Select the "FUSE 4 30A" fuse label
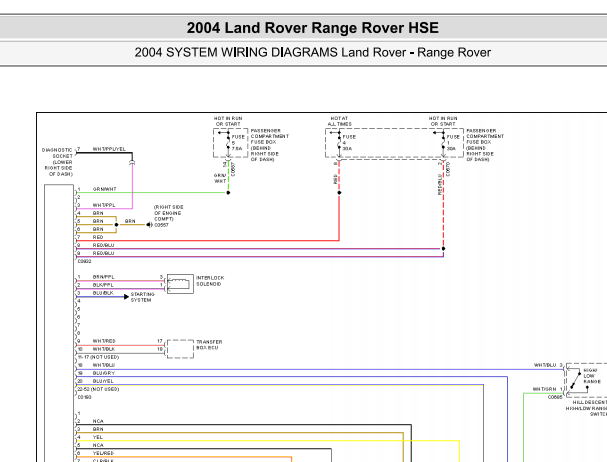The image size is (607, 462). click(x=349, y=143)
